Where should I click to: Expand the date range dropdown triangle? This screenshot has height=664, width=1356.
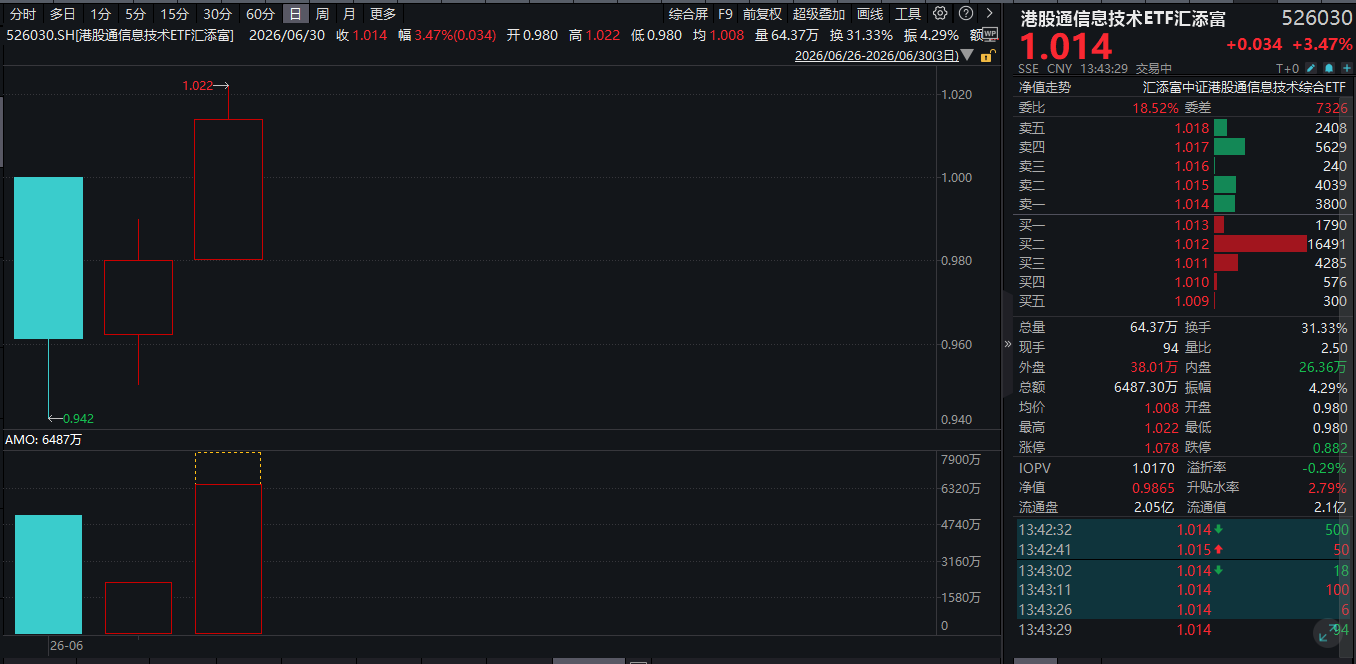[967, 56]
